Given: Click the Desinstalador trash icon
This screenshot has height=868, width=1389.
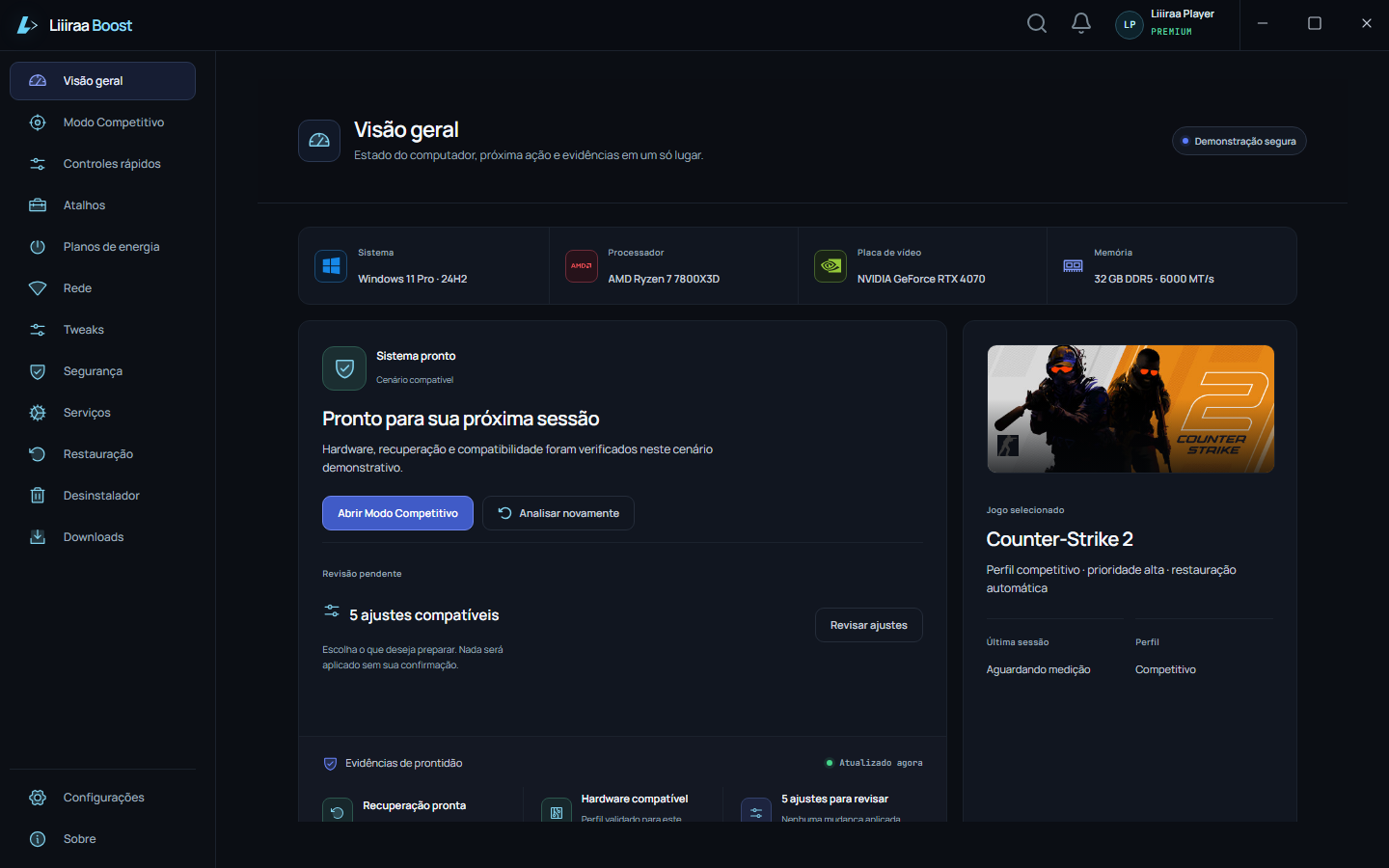Looking at the screenshot, I should (38, 496).
